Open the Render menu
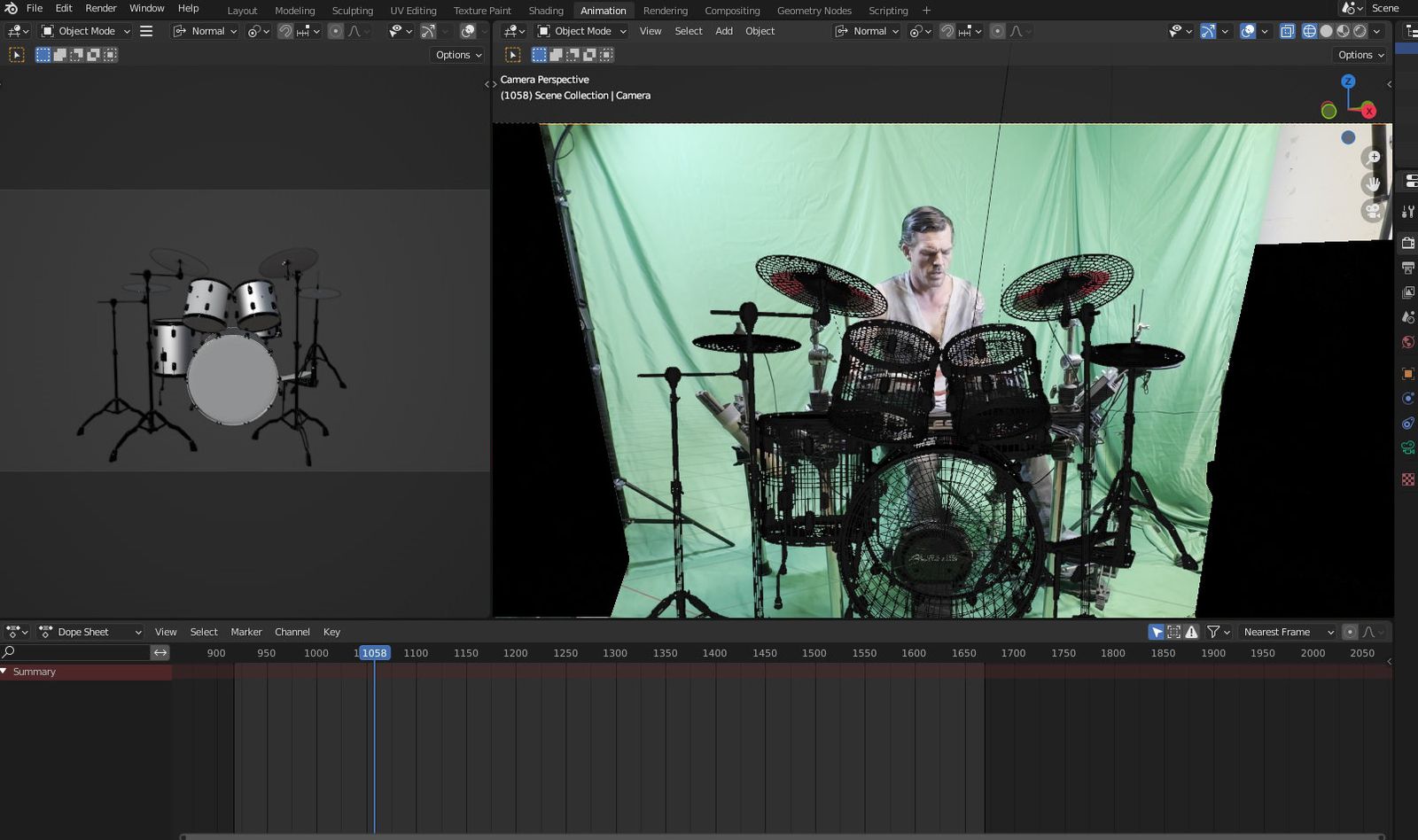1418x840 pixels. (x=100, y=8)
